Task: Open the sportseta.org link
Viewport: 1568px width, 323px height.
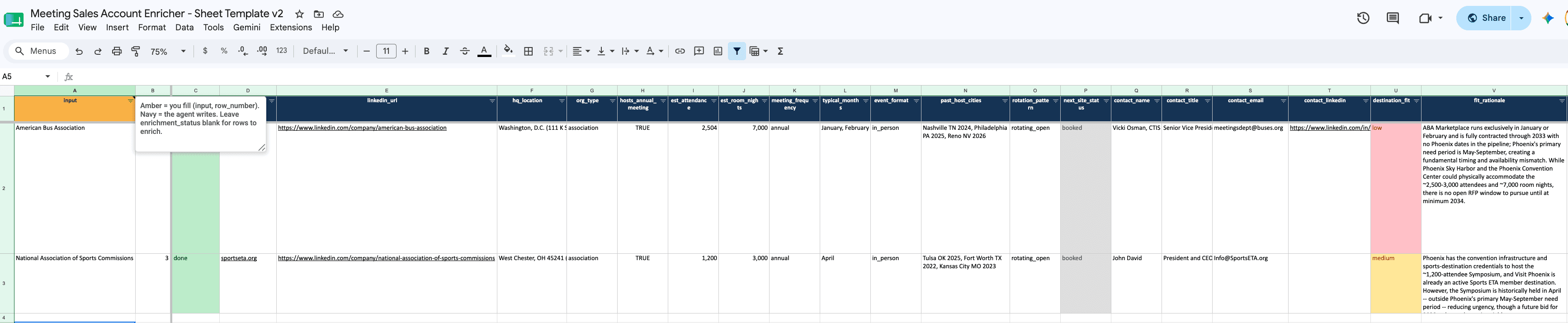Action: click(x=239, y=258)
